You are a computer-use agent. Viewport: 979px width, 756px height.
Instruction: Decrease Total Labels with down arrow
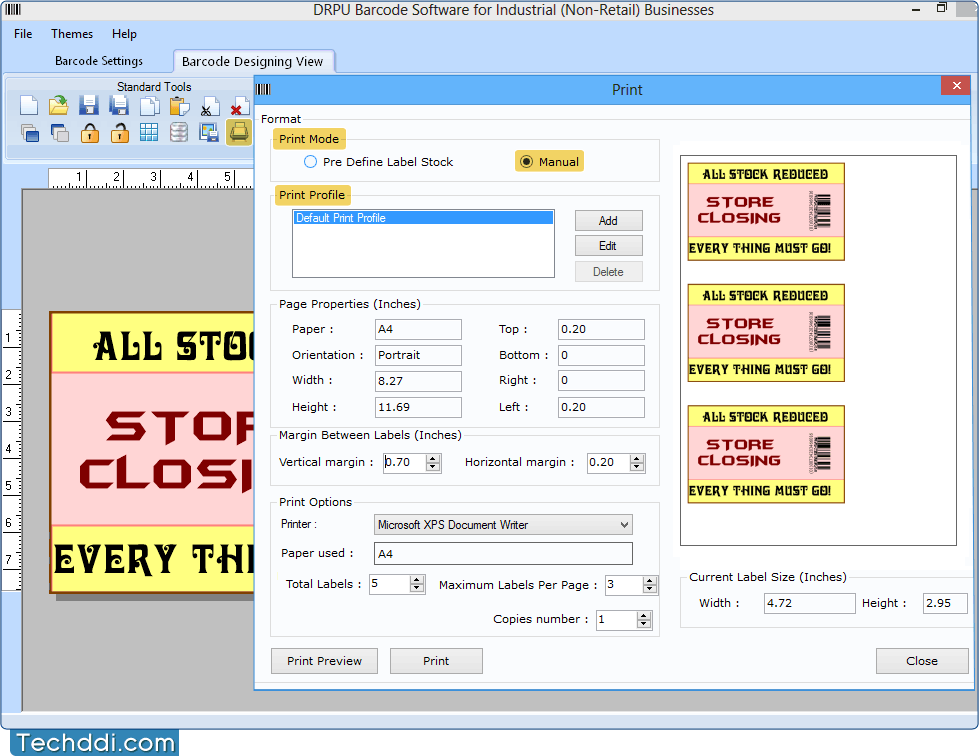[417, 589]
